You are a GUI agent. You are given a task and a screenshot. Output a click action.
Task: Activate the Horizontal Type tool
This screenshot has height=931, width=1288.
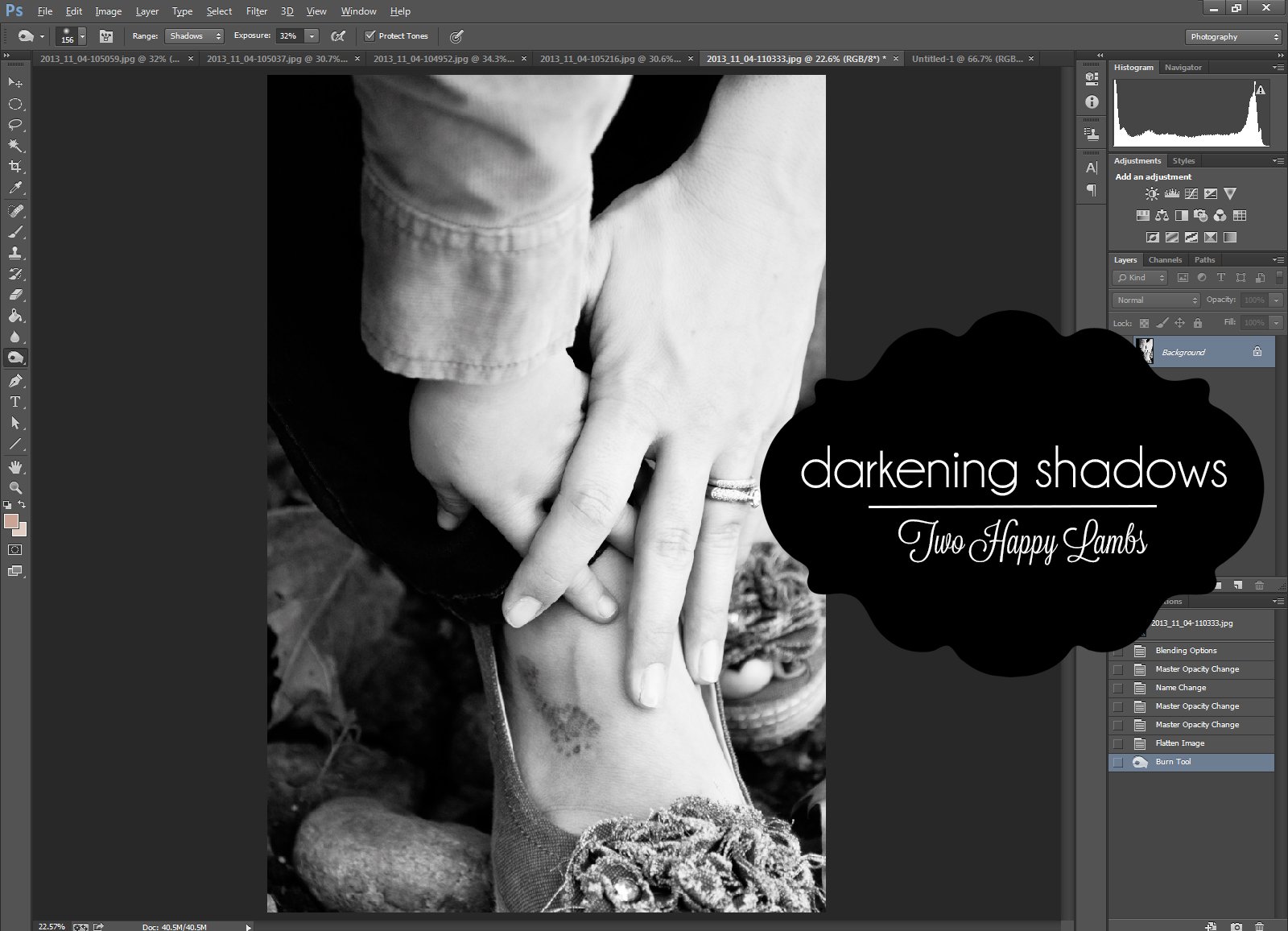point(14,402)
